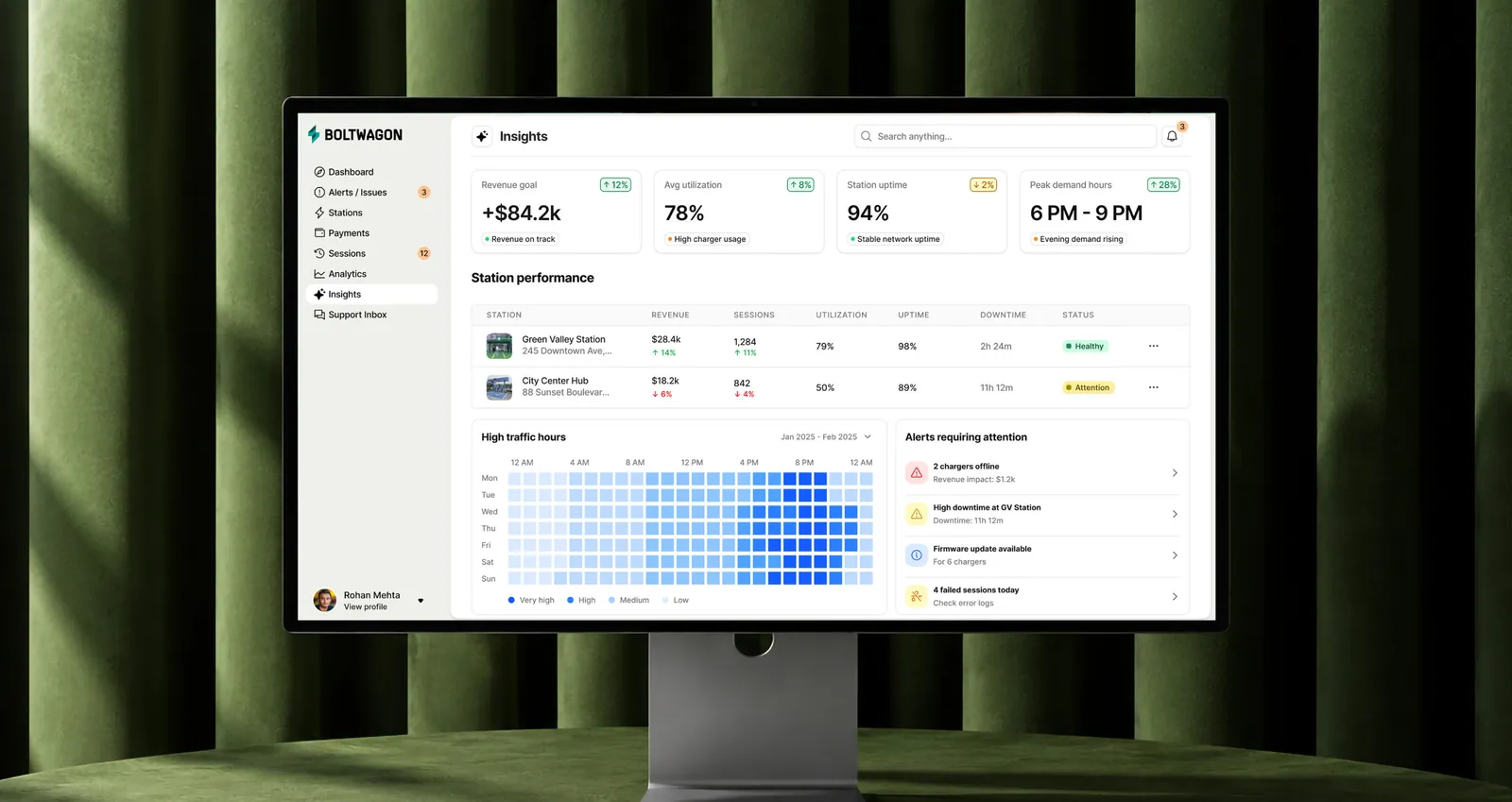Open row options for Green Valley Station
The height and width of the screenshot is (802, 1512).
(x=1153, y=346)
